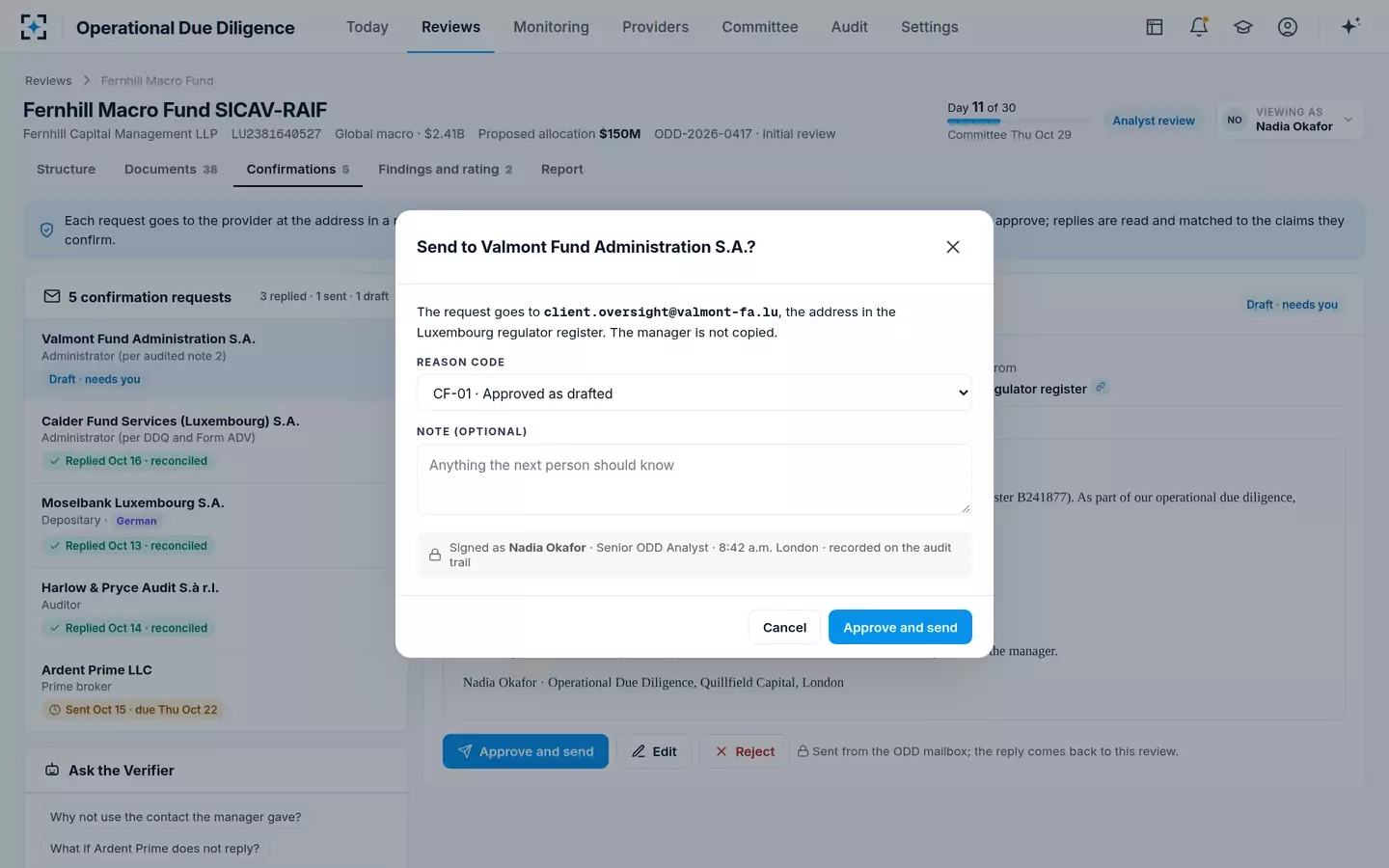Click the Sent Oct 15 due badge
This screenshot has width=1389, height=868.
tap(132, 710)
